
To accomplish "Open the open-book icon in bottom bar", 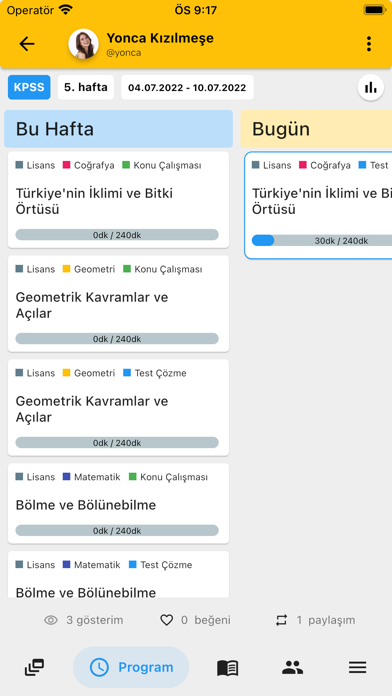I will [x=228, y=668].
